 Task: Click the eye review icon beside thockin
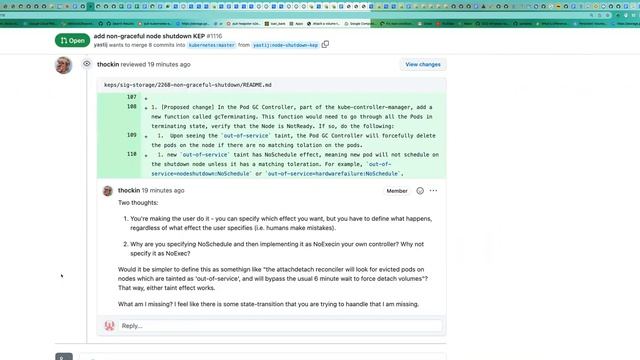[87, 64]
